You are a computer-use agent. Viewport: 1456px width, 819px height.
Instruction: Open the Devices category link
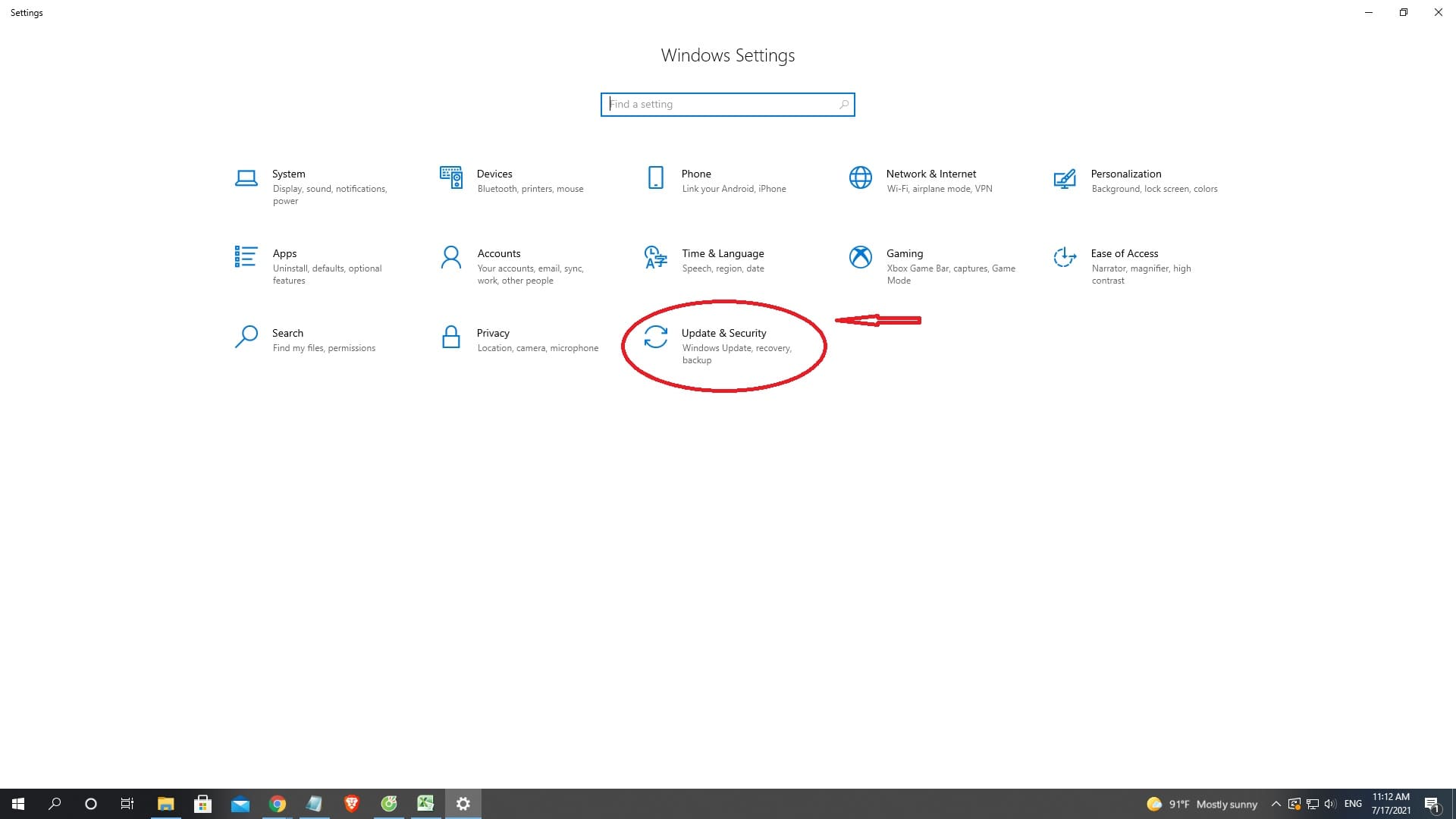[x=494, y=174]
